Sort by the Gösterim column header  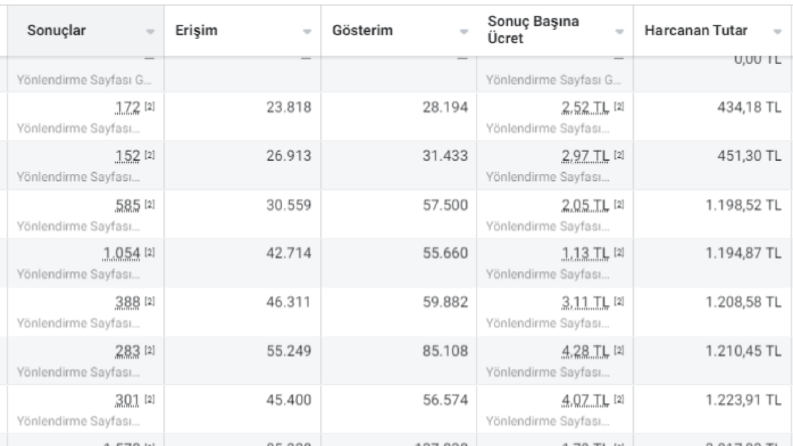tap(362, 30)
